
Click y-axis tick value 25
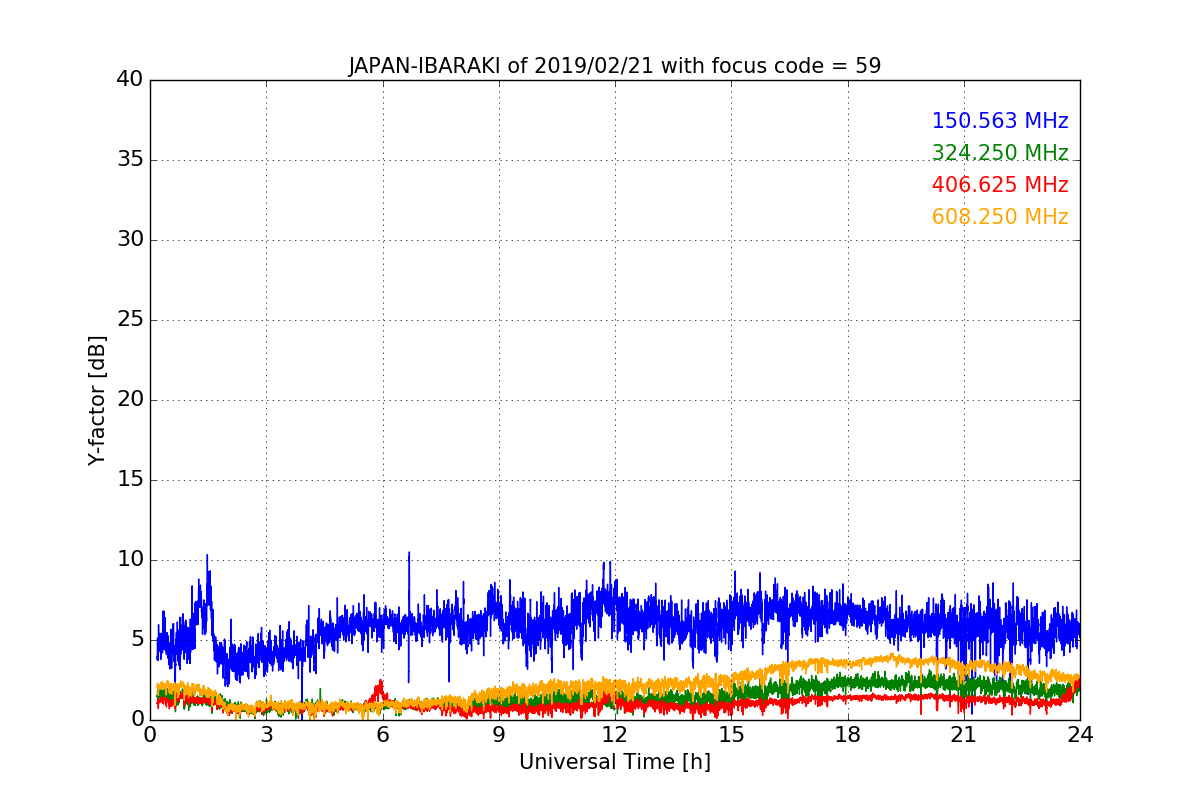click(130, 320)
